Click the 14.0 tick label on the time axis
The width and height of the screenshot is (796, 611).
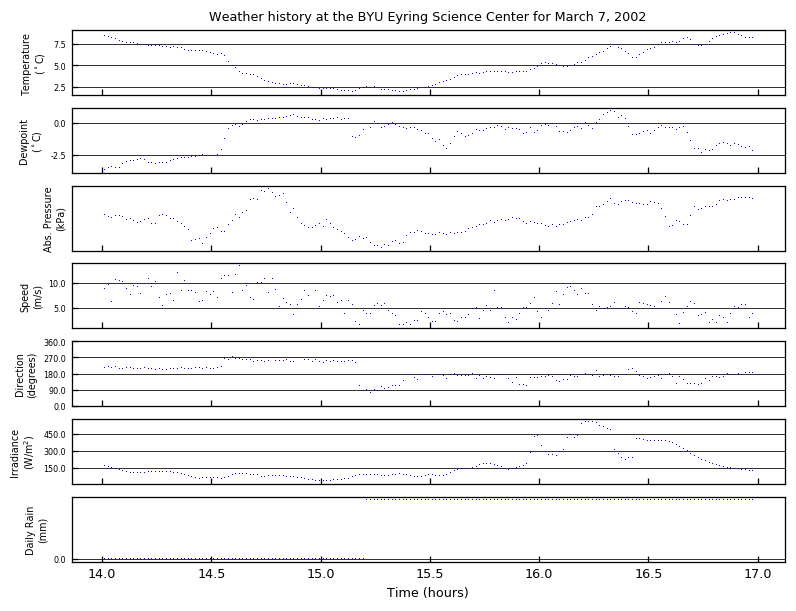click(103, 574)
